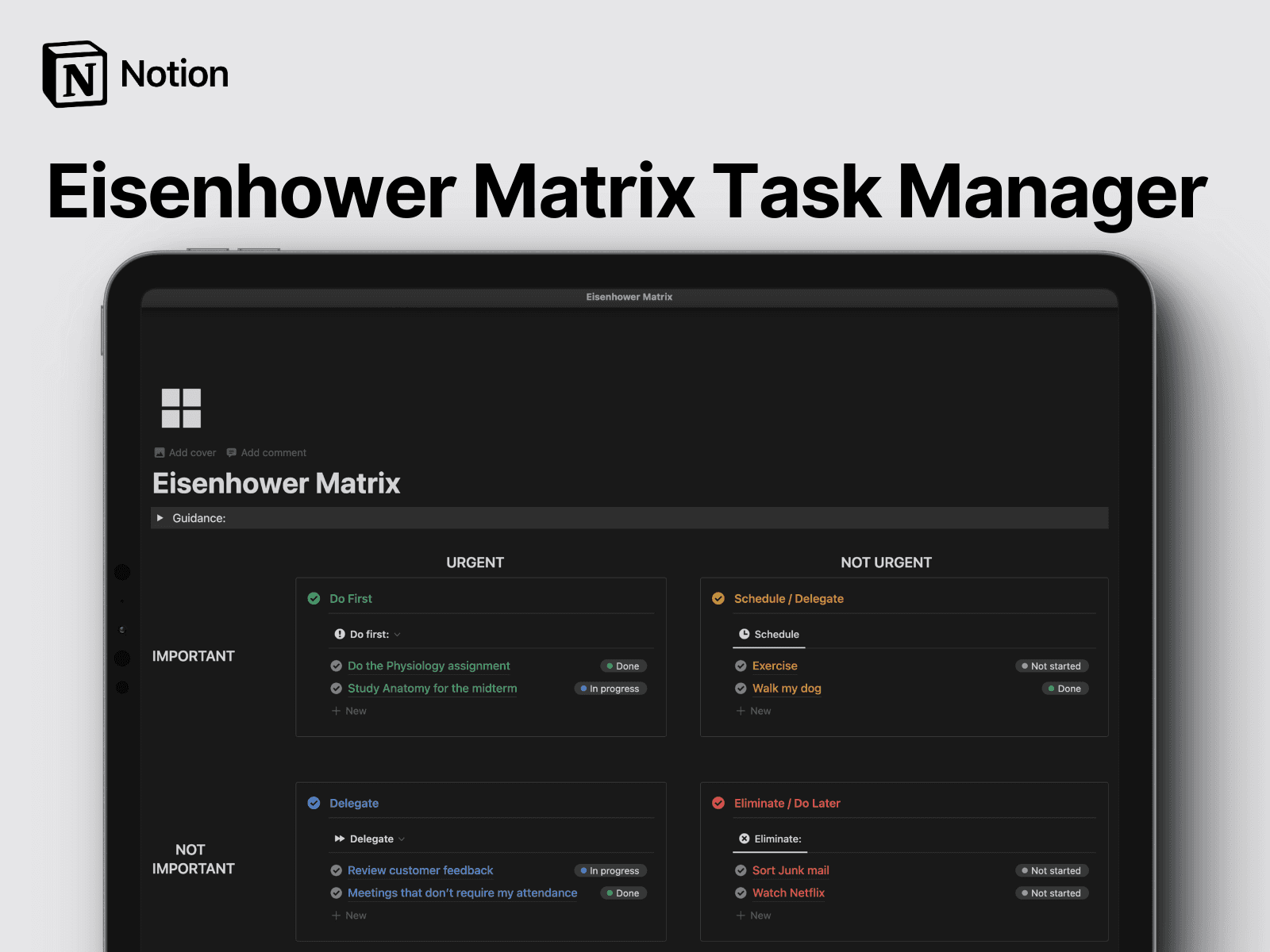Click the four-square Eisenhower Matrix page icon
Image resolution: width=1270 pixels, height=952 pixels.
(181, 409)
